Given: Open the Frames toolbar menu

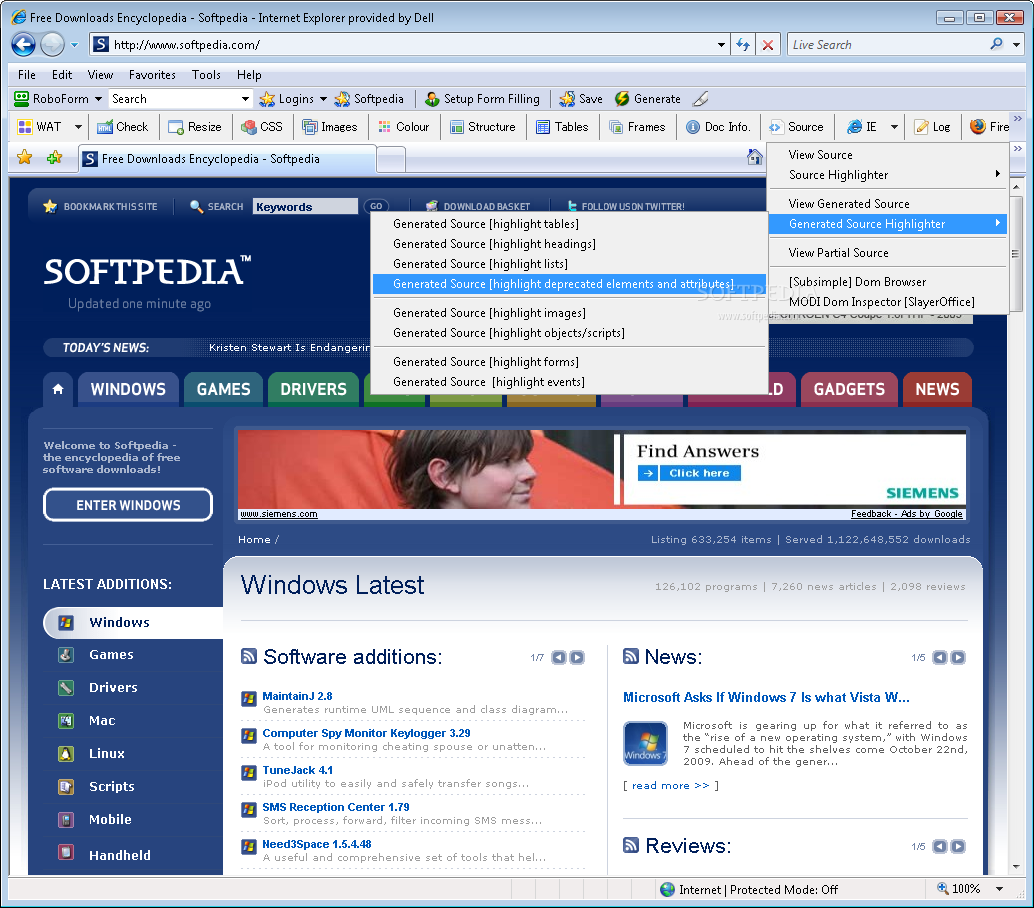Looking at the screenshot, I should point(637,127).
